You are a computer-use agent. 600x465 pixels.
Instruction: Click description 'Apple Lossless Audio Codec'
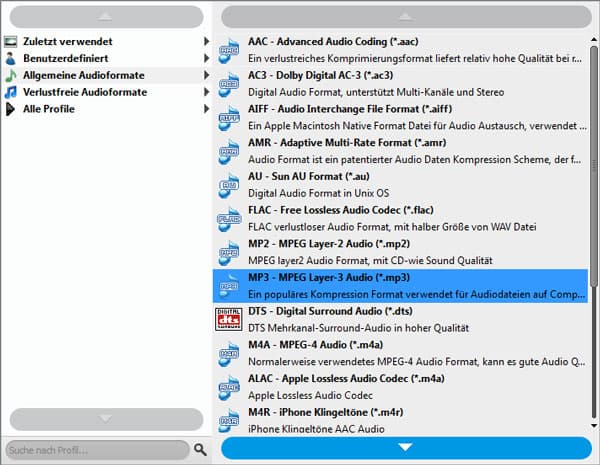coord(310,395)
